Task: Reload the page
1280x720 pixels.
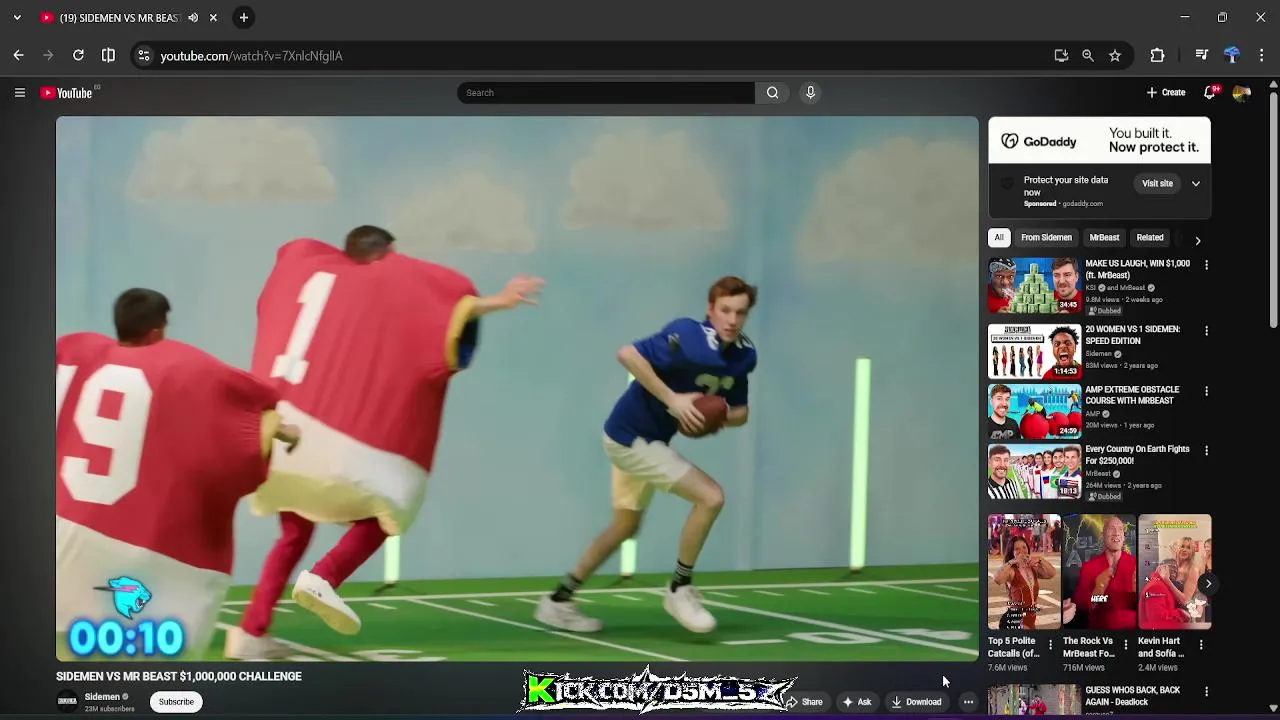Action: point(78,56)
